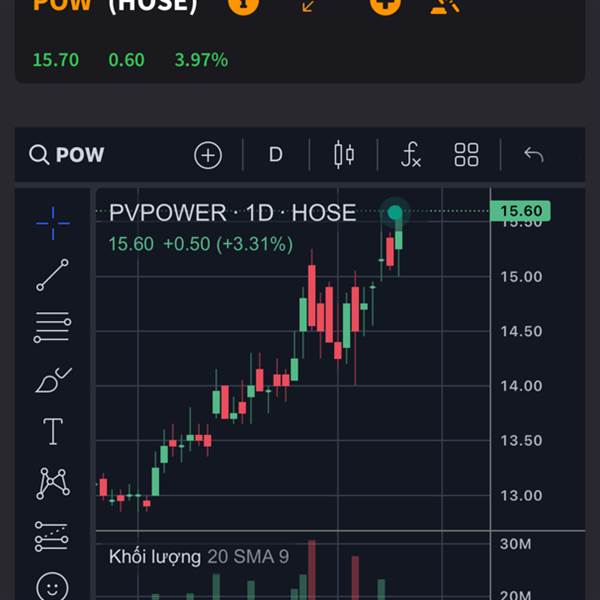
Task: Click the 15.60 current price label
Action: tap(520, 211)
